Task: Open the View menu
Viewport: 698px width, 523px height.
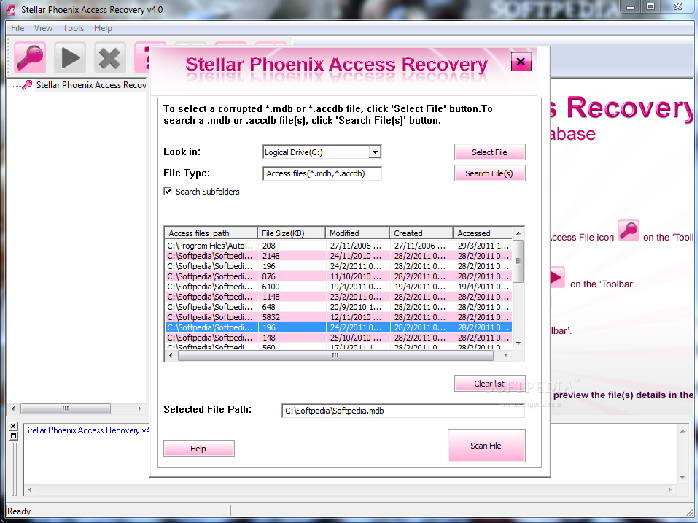Action: (x=43, y=28)
